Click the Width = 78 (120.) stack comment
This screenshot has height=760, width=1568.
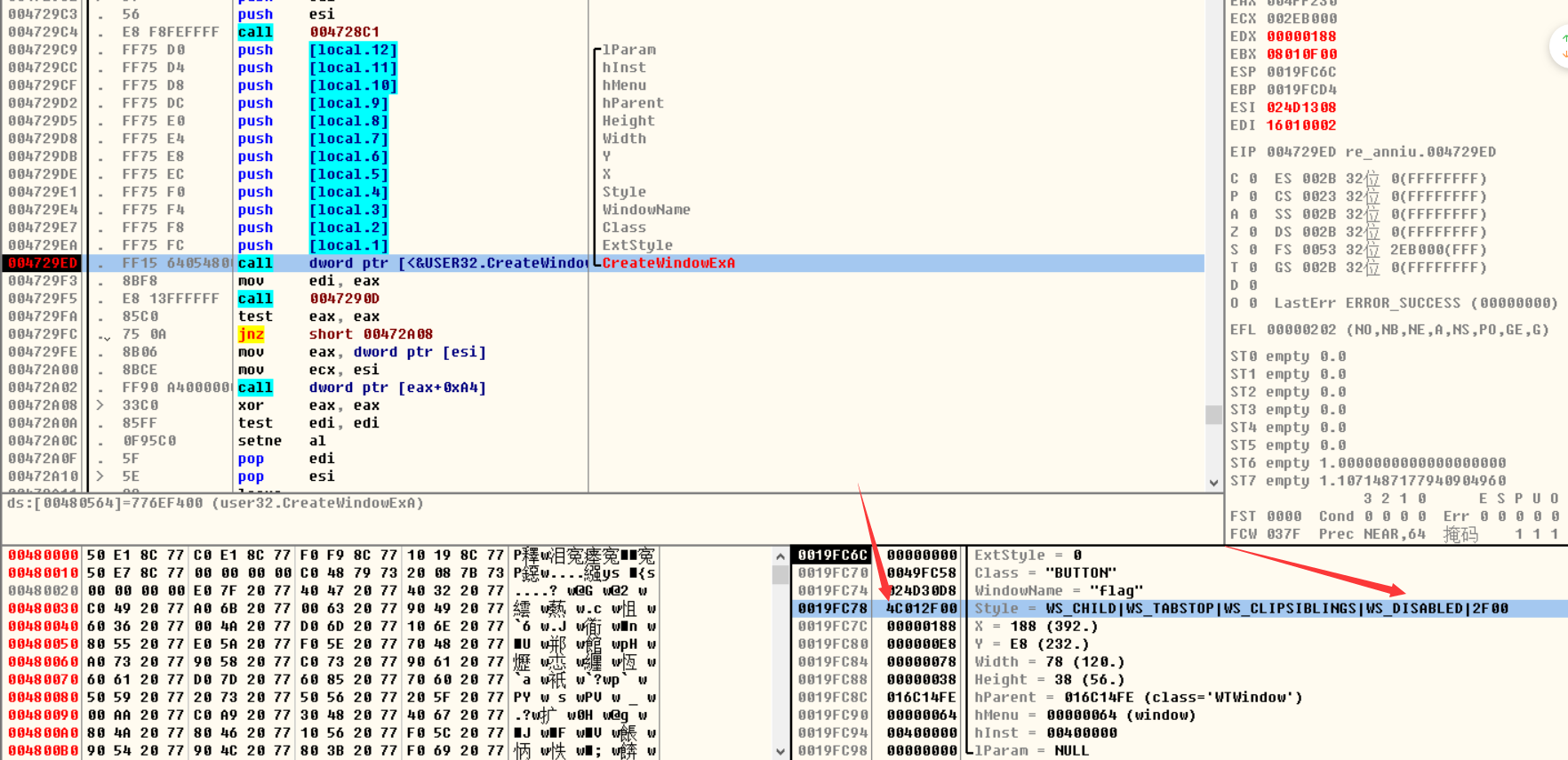pyautogui.click(x=1050, y=662)
